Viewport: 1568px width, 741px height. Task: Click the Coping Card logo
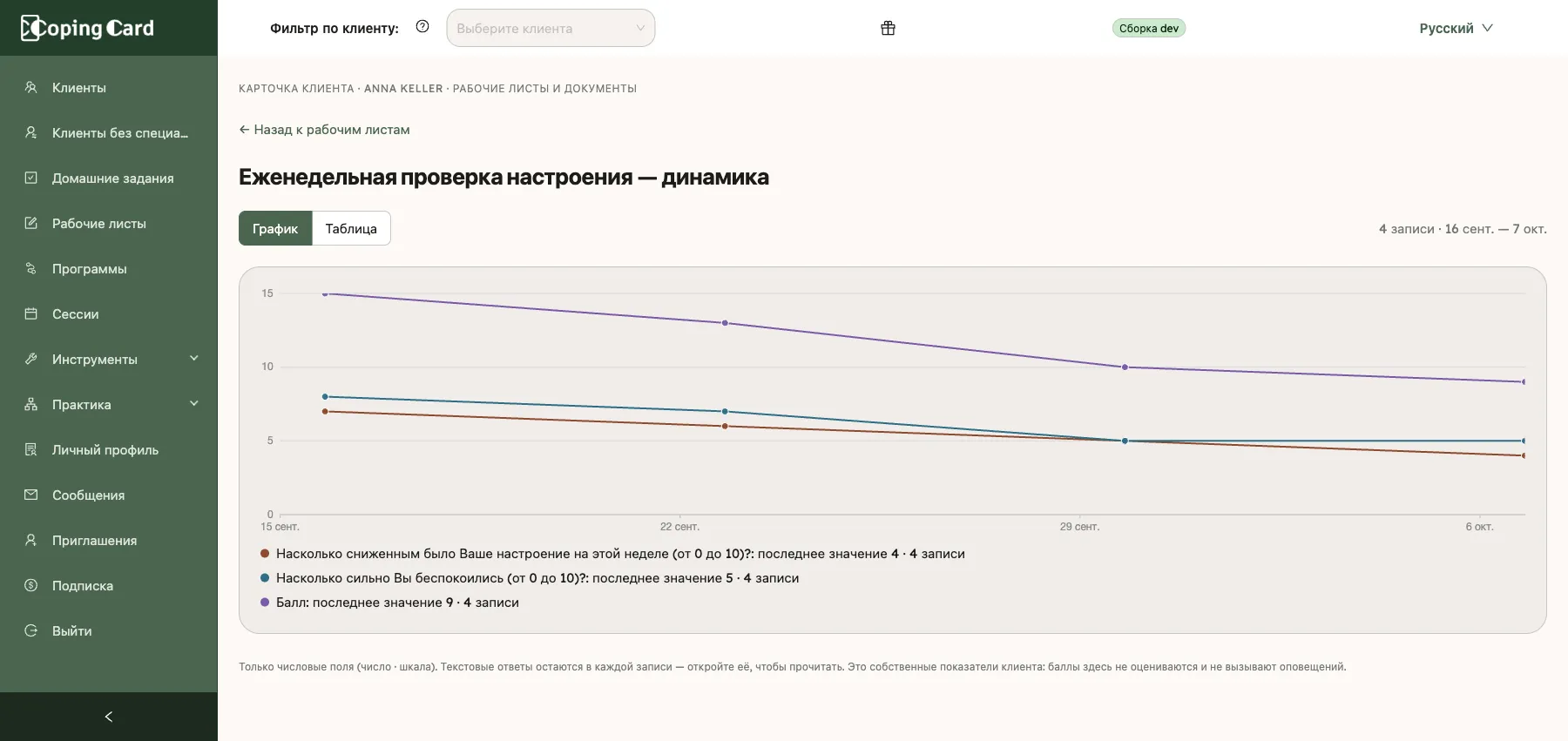click(87, 28)
